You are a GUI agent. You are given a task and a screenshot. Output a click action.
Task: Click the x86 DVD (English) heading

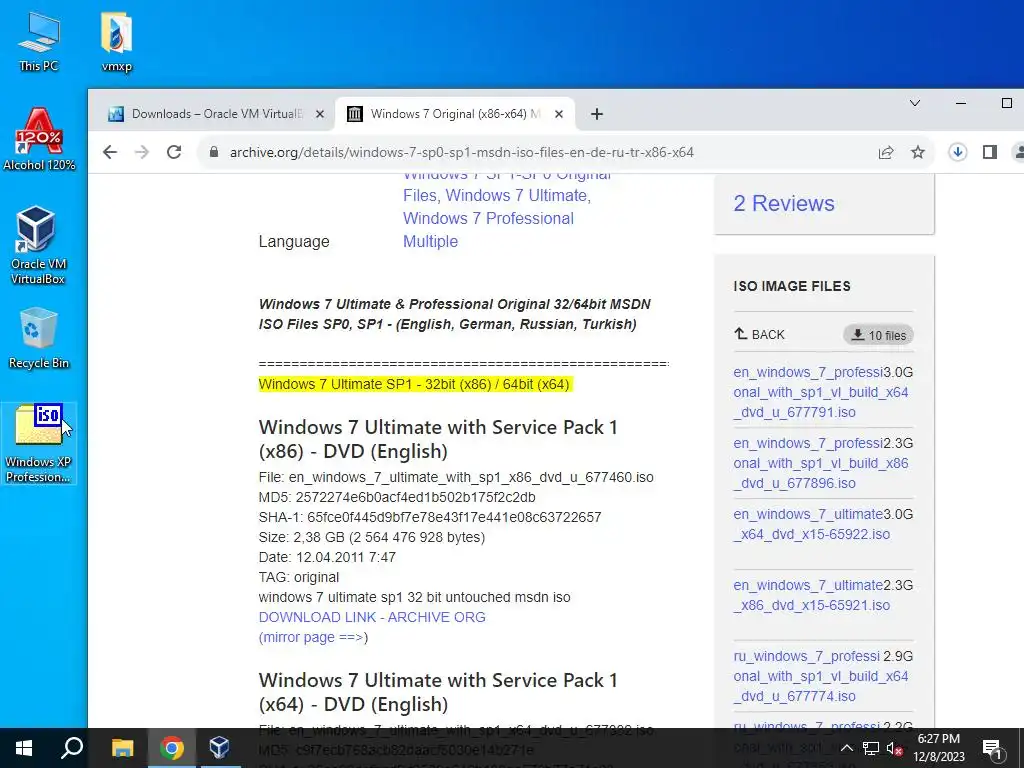(x=438, y=439)
